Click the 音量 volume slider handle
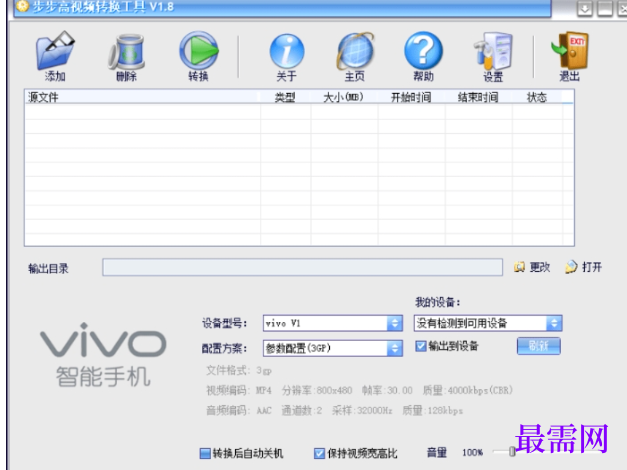 [x=512, y=452]
